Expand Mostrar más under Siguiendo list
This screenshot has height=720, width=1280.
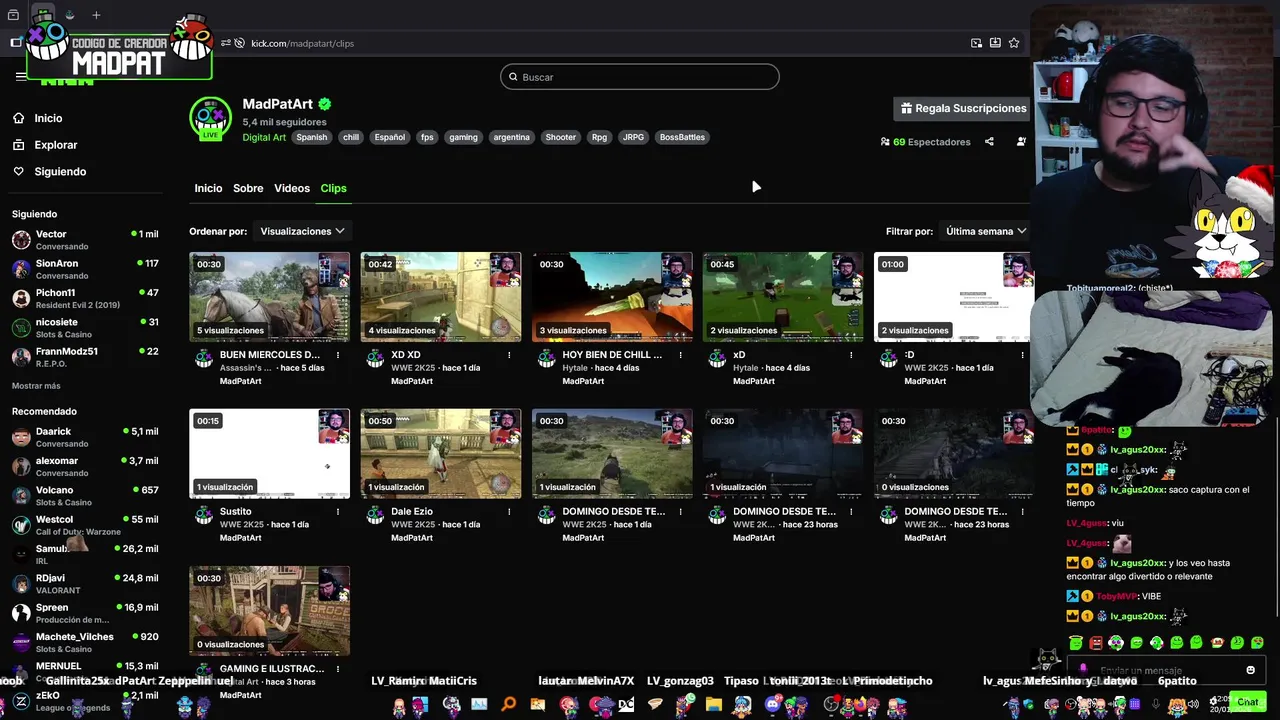tap(36, 386)
